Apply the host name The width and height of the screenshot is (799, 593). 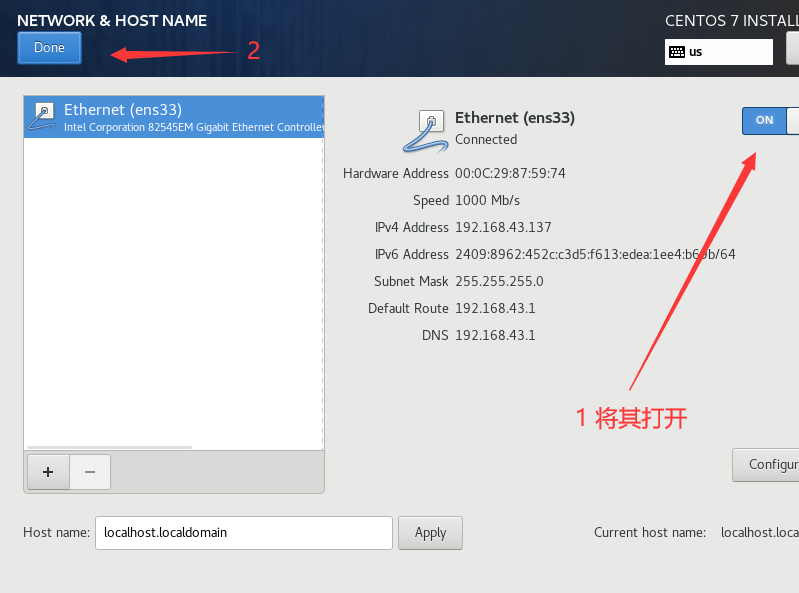431,533
